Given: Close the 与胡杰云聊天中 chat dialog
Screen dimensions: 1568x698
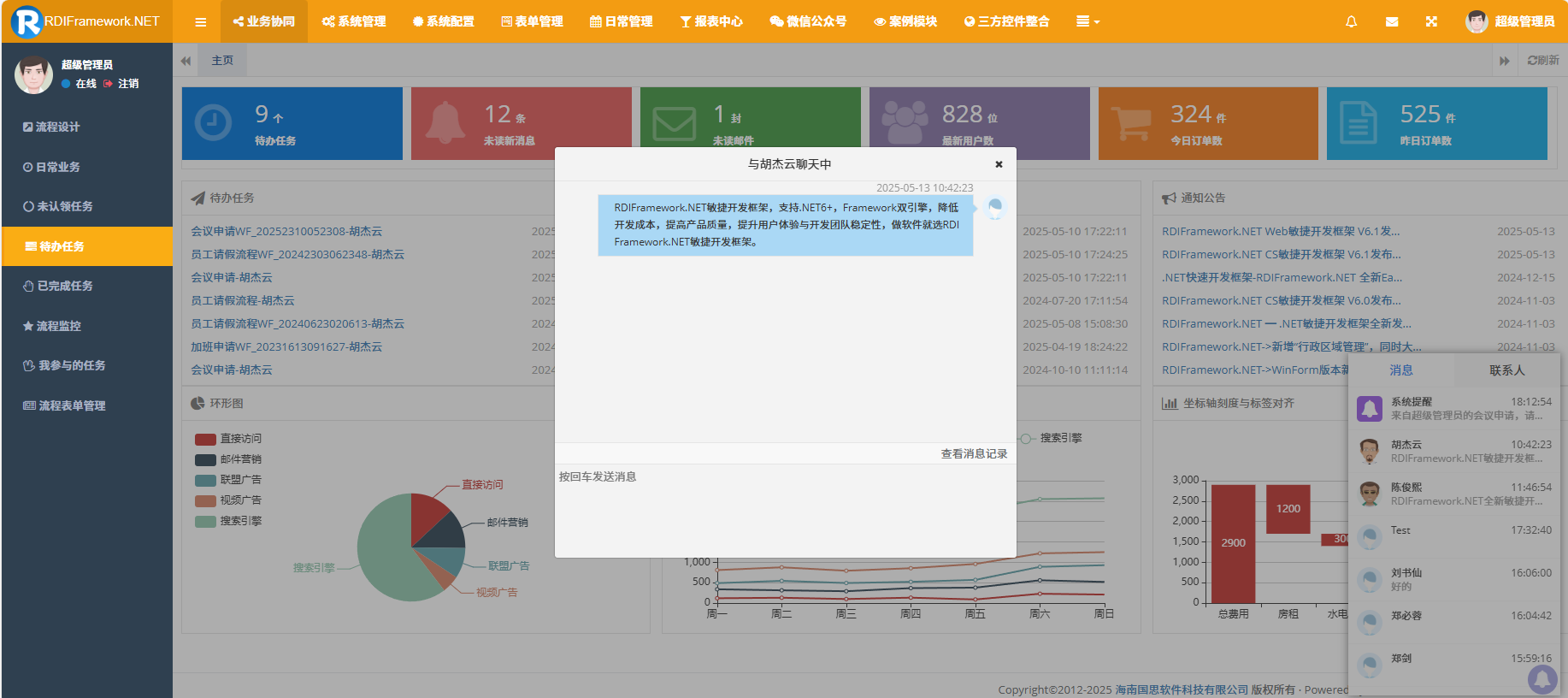Looking at the screenshot, I should tap(999, 164).
